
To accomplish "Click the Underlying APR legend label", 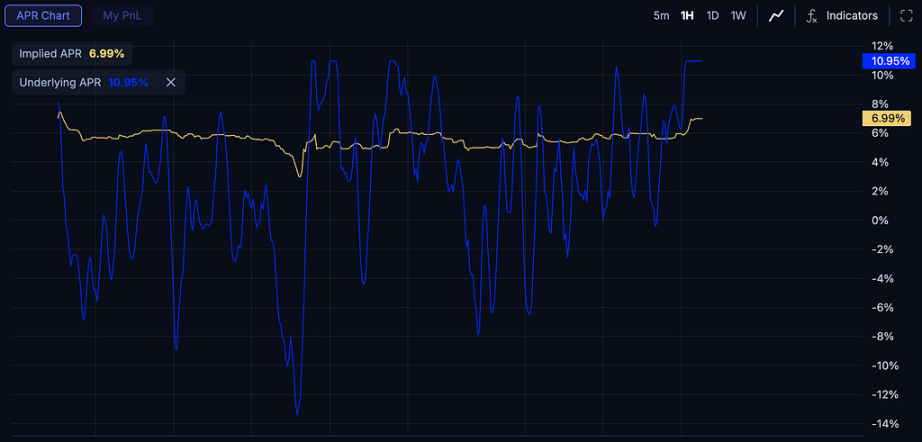I will 61,82.
